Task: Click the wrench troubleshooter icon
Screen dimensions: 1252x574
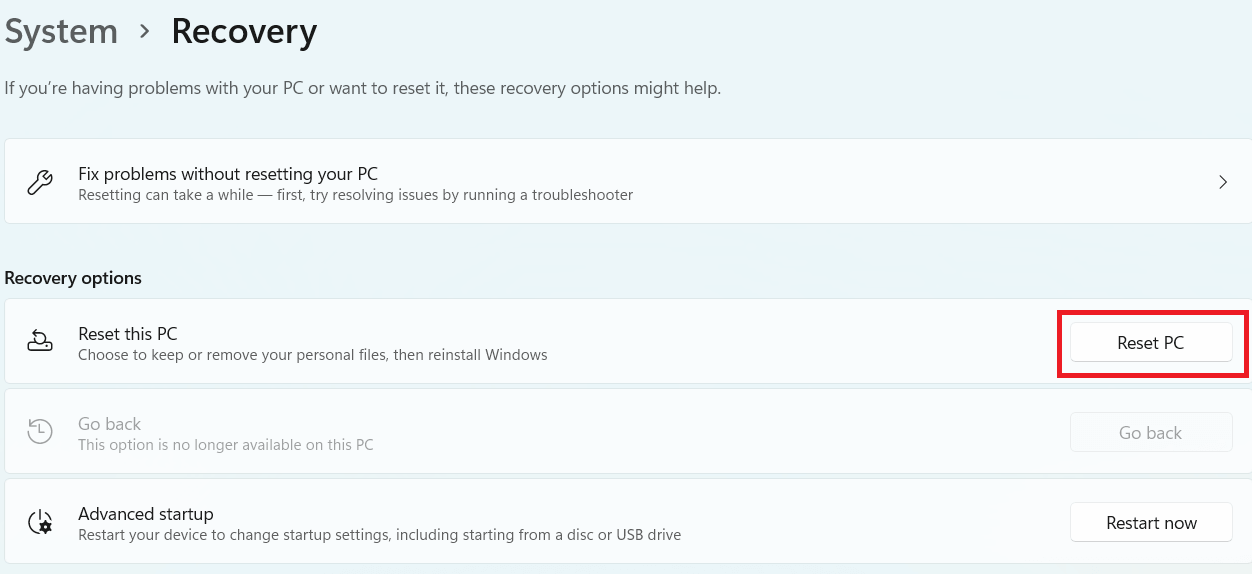Action: pyautogui.click(x=39, y=183)
